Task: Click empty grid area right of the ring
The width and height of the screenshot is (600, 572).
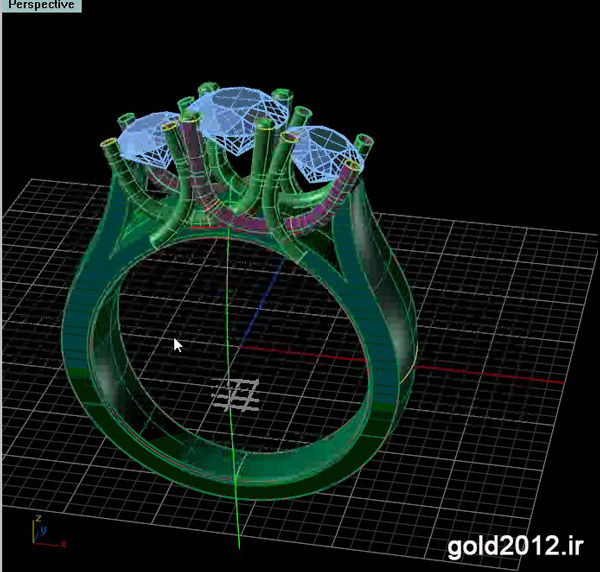Action: (500, 300)
